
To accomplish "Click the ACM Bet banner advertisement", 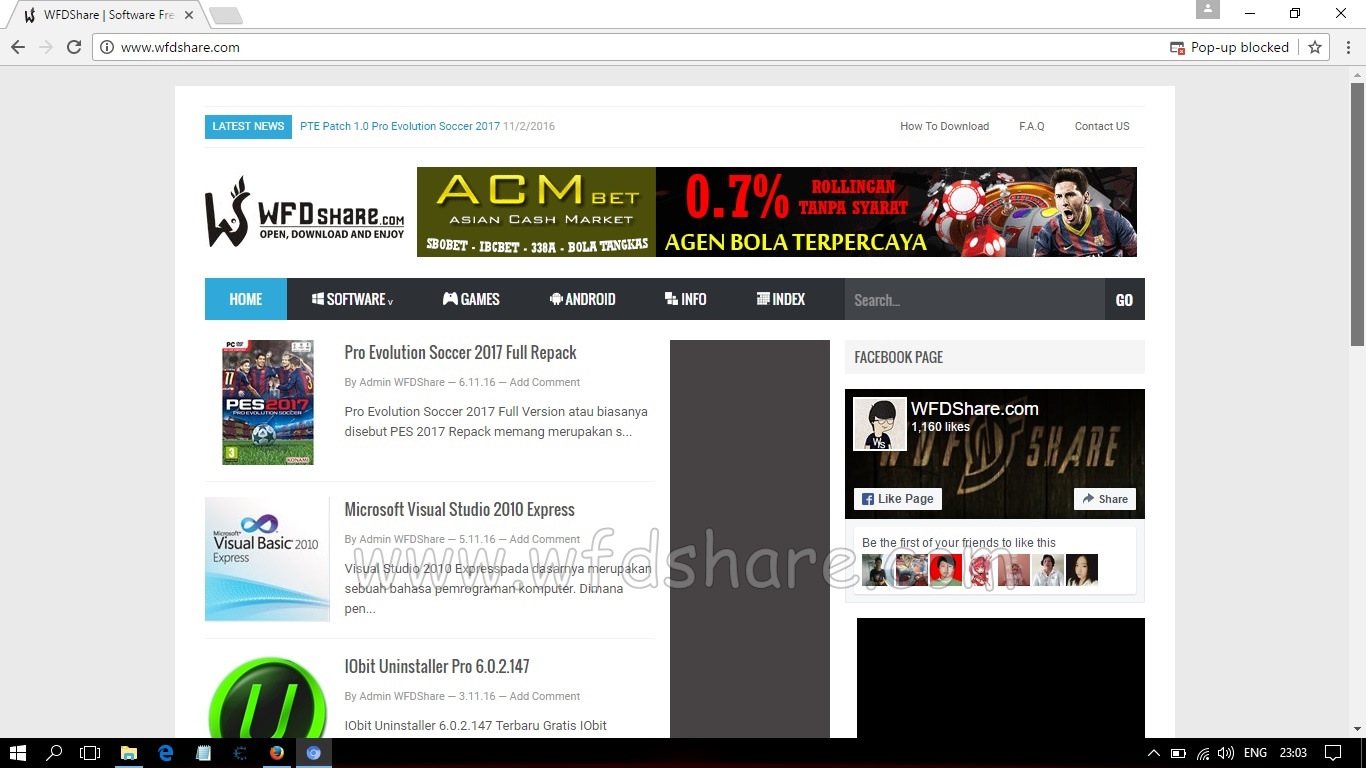I will tap(777, 212).
